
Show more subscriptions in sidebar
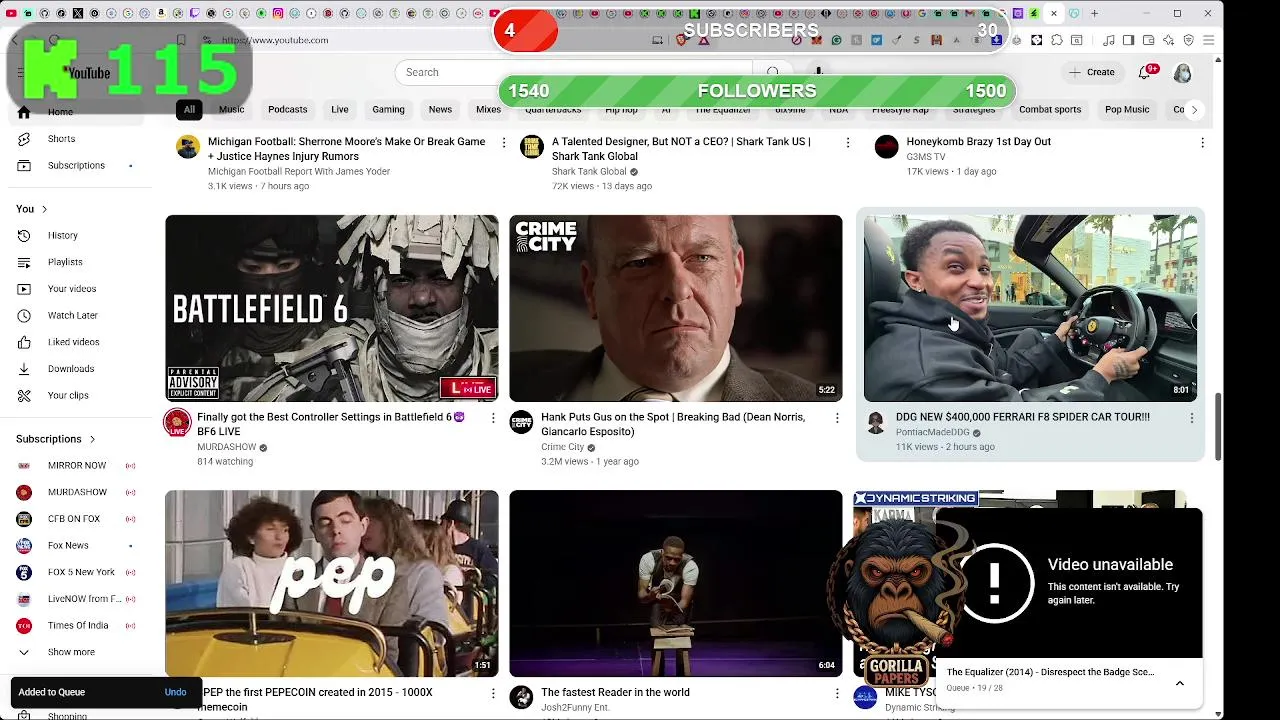pos(71,652)
